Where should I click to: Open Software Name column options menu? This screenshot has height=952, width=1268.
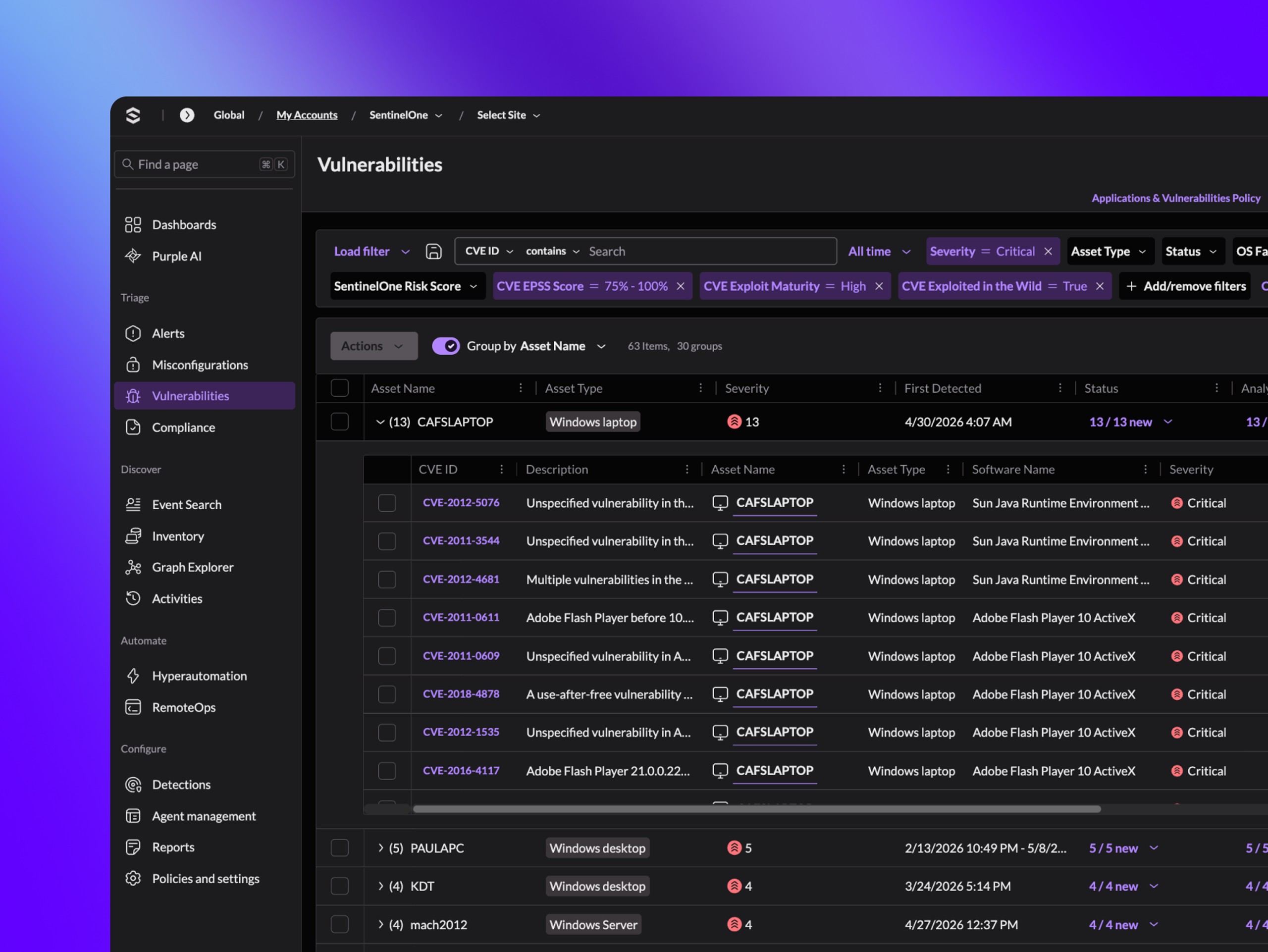coord(1145,470)
